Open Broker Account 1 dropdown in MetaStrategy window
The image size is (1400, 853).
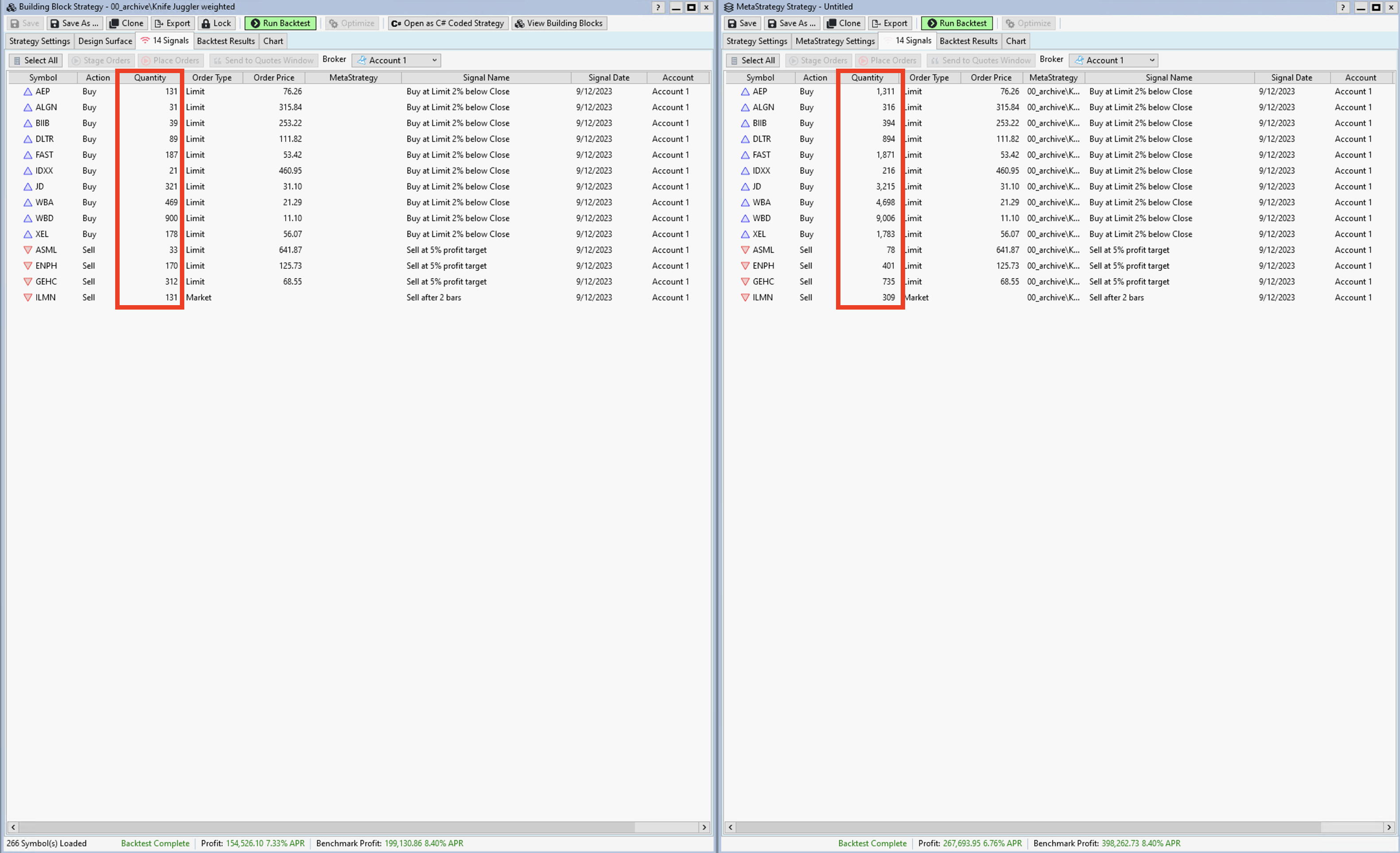pyautogui.click(x=1113, y=60)
